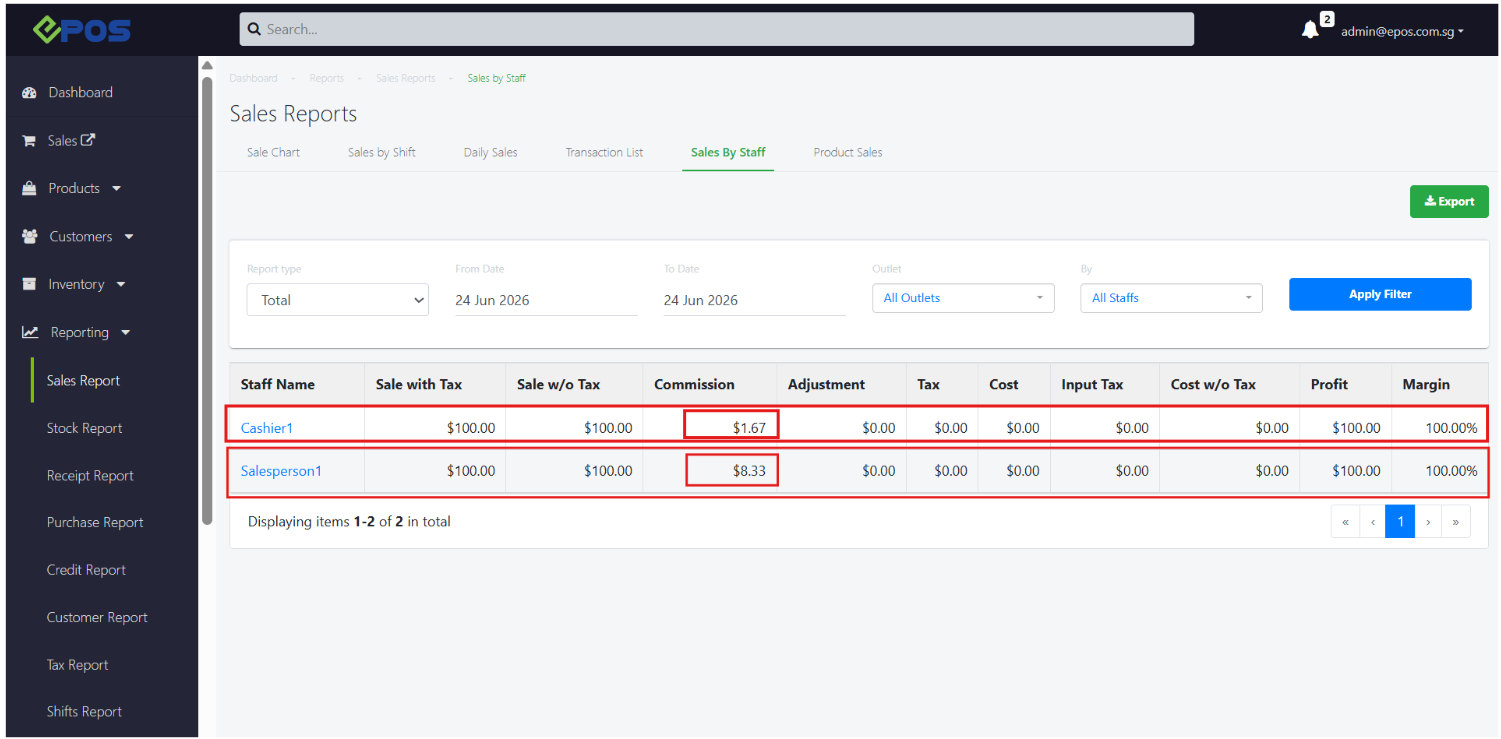This screenshot has height=739, width=1501.
Task: Click the green Export button
Action: (1449, 201)
